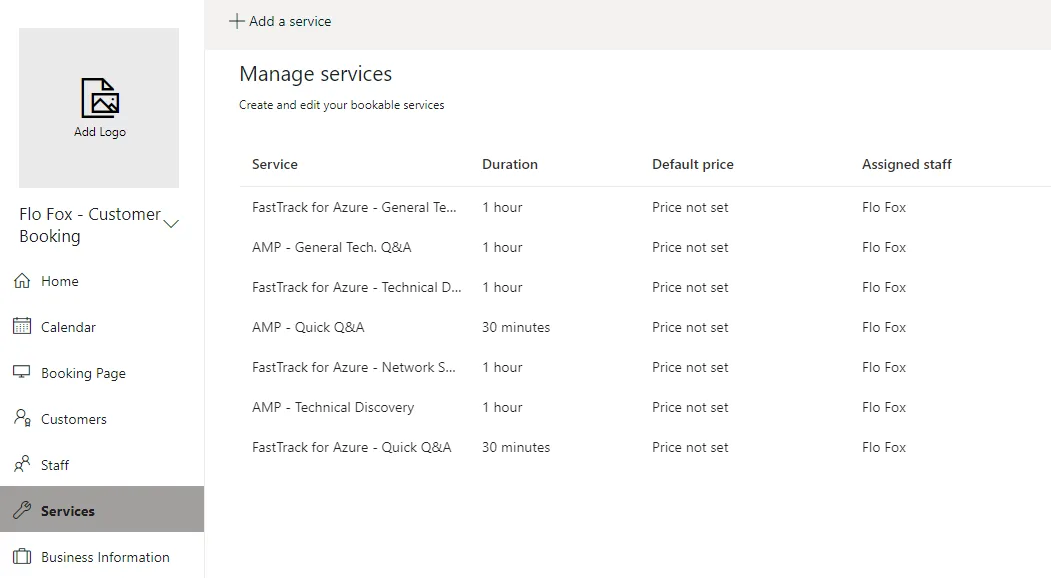Expand the Flo Fox booking calendar chevron
Image resolution: width=1051 pixels, height=578 pixels.
(171, 224)
